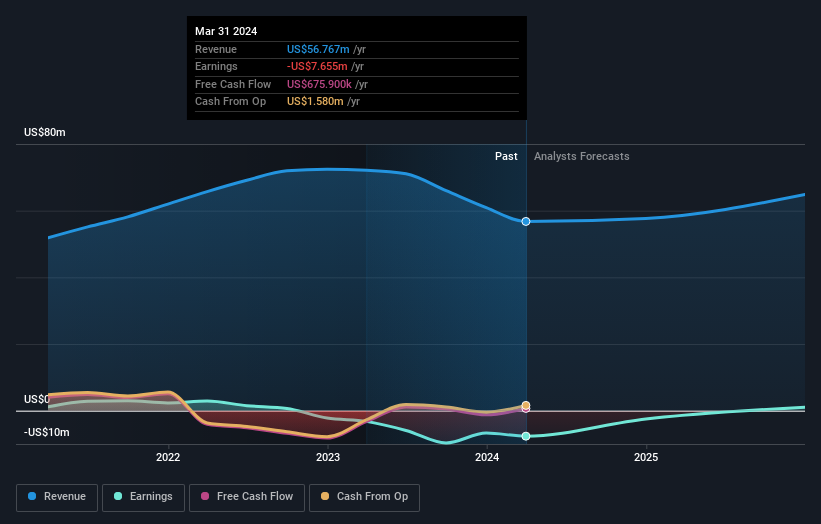
Task: Toggle the Free Cash Flow legend button
Action: [x=247, y=497]
